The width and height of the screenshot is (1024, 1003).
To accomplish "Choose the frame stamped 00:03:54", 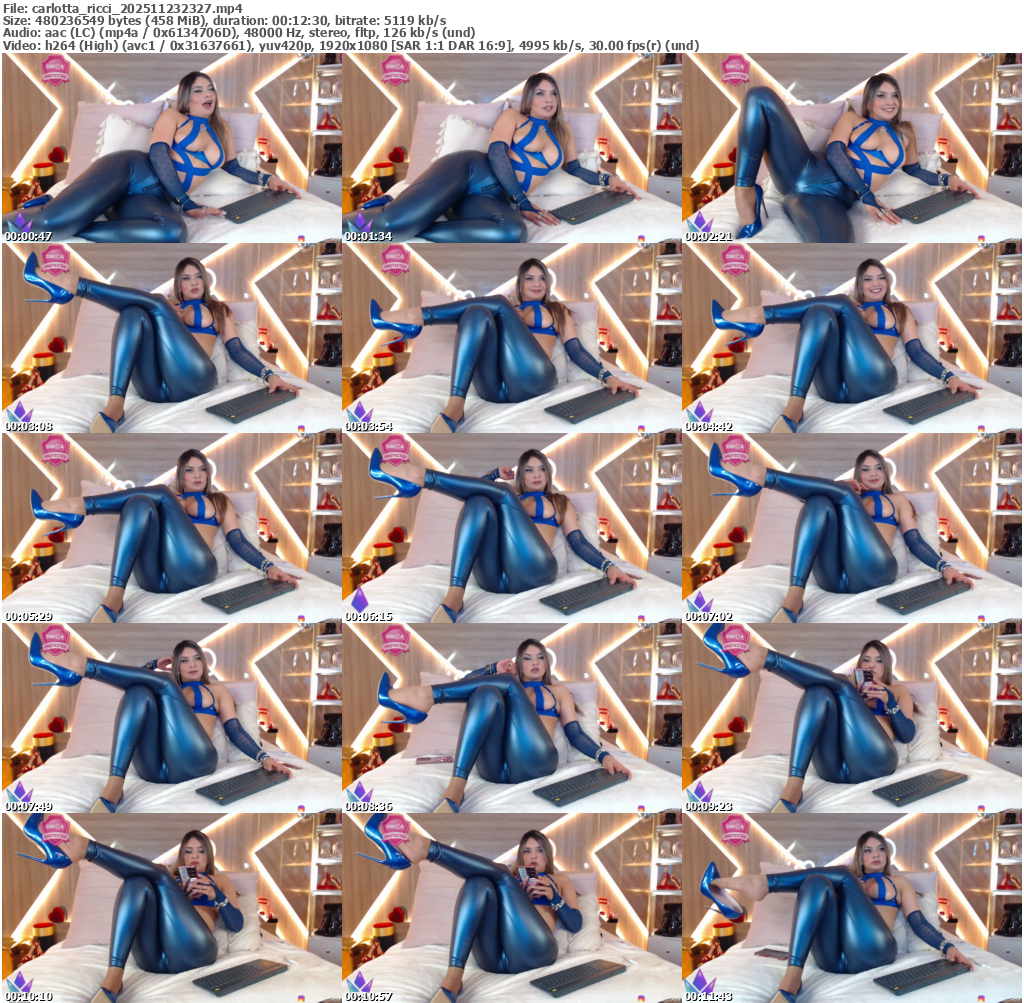I will click(512, 338).
